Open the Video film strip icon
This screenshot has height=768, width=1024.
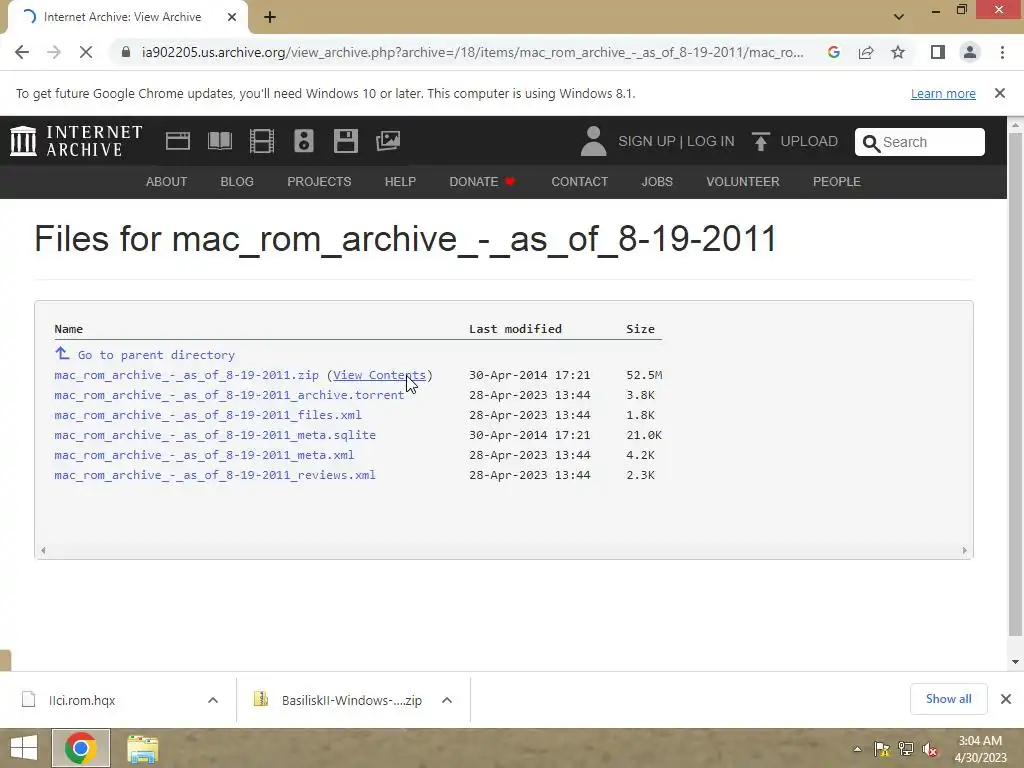pyautogui.click(x=262, y=141)
